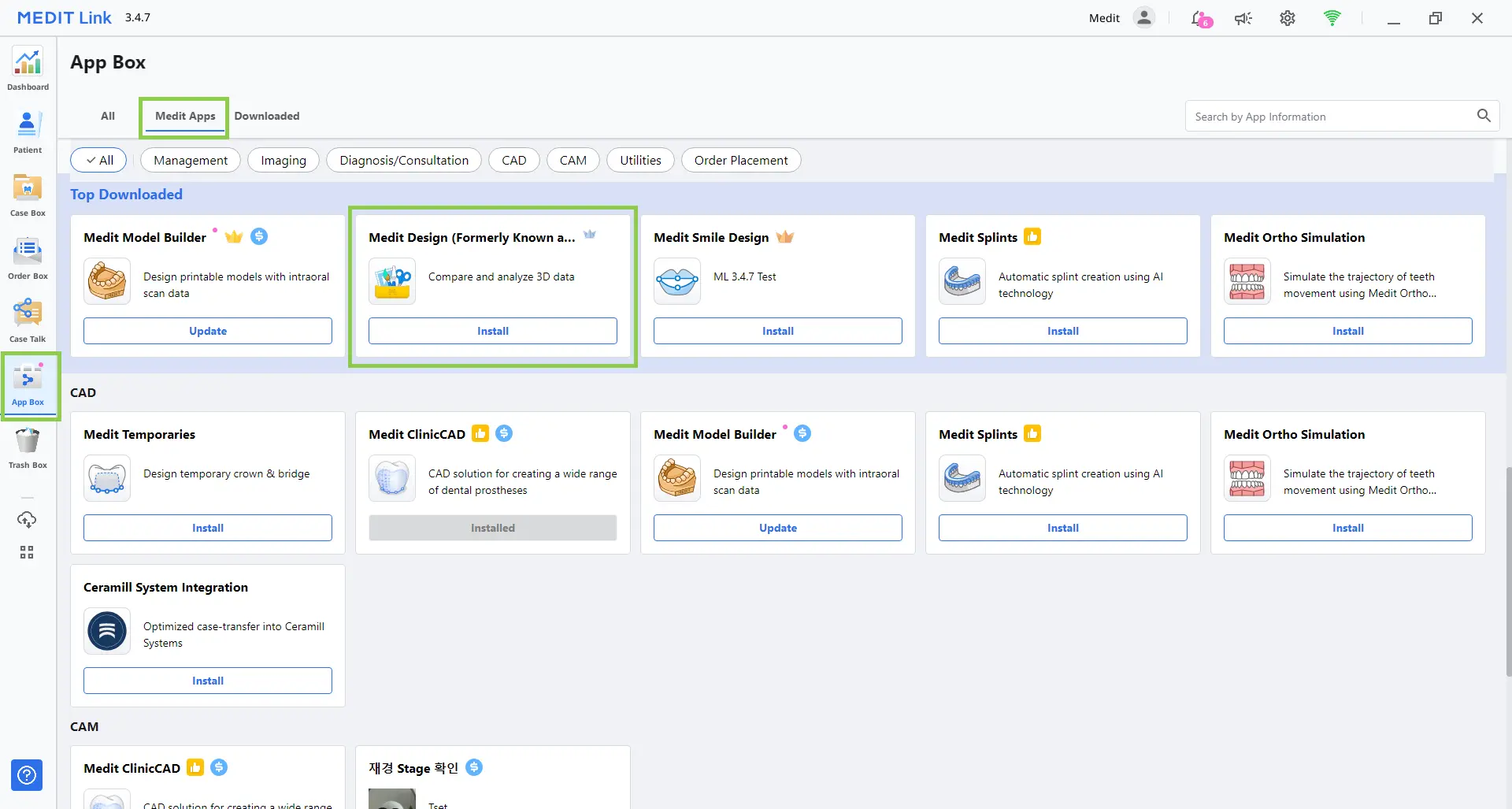
Task: Select the CAM filter chip
Action: [x=573, y=160]
